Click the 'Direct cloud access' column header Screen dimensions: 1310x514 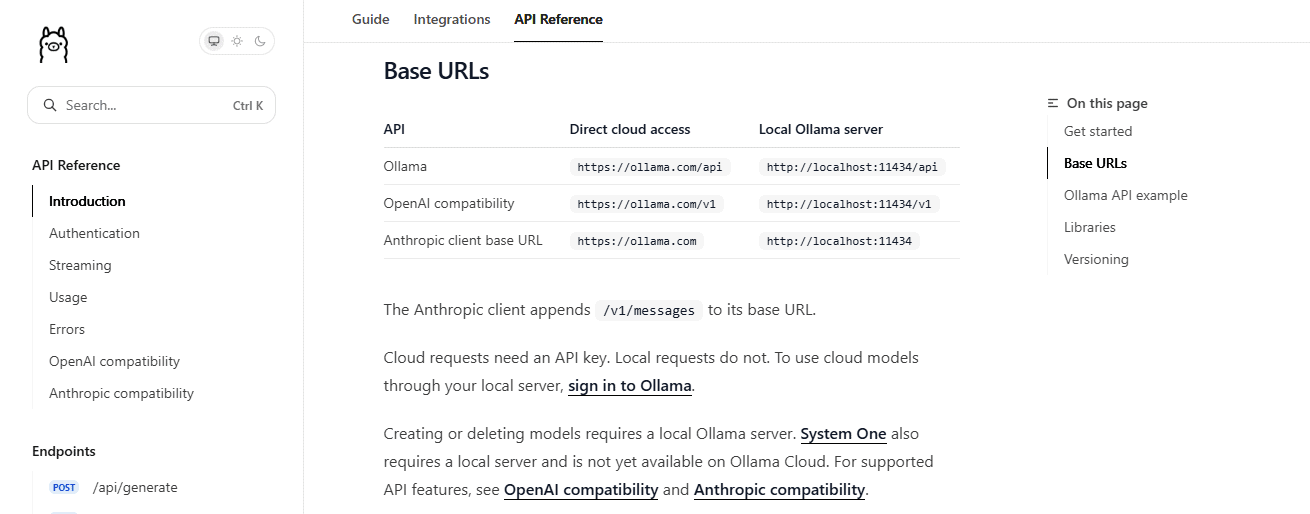(x=630, y=129)
